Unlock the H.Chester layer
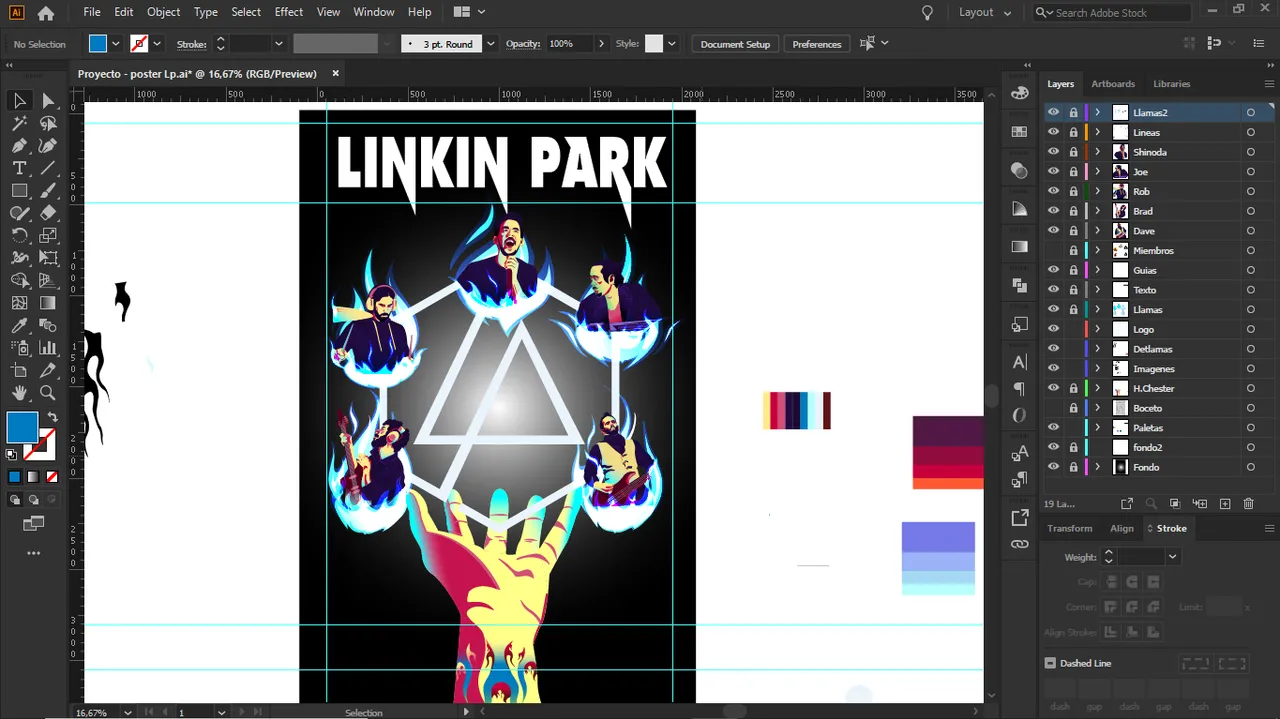This screenshot has height=719, width=1280. click(1073, 388)
